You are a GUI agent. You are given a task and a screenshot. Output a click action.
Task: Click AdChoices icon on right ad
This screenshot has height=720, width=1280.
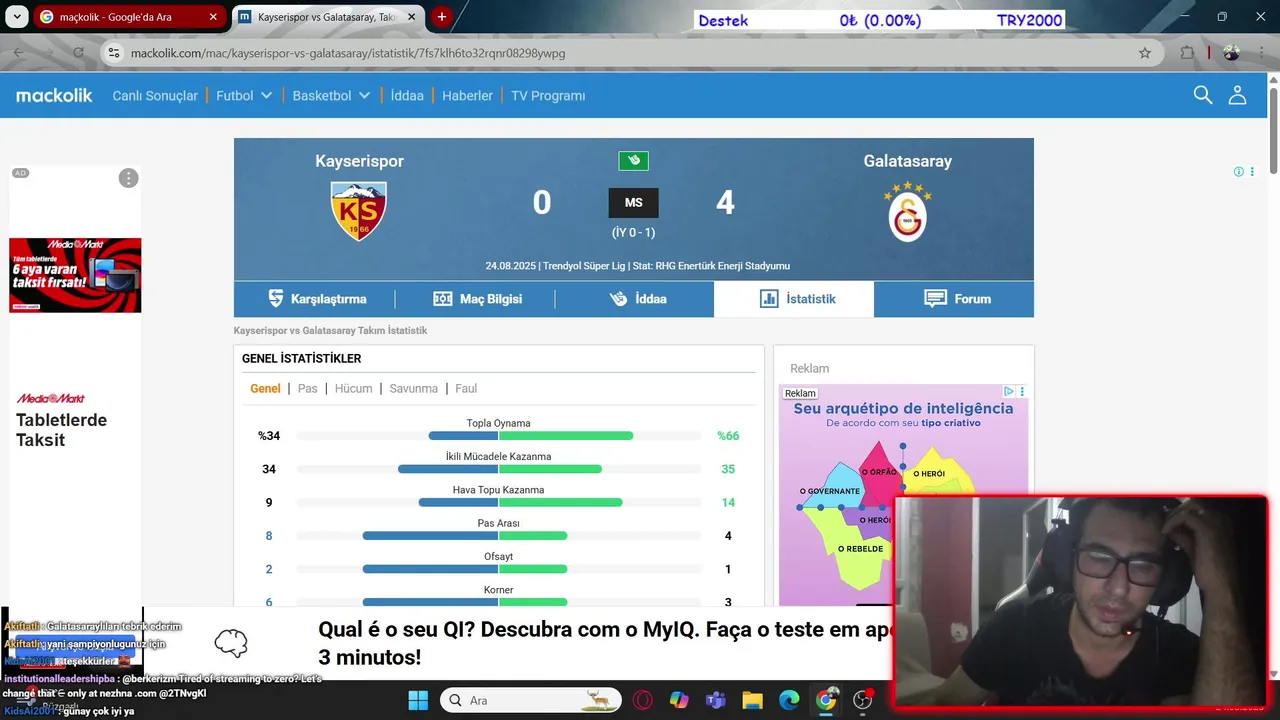point(1009,392)
